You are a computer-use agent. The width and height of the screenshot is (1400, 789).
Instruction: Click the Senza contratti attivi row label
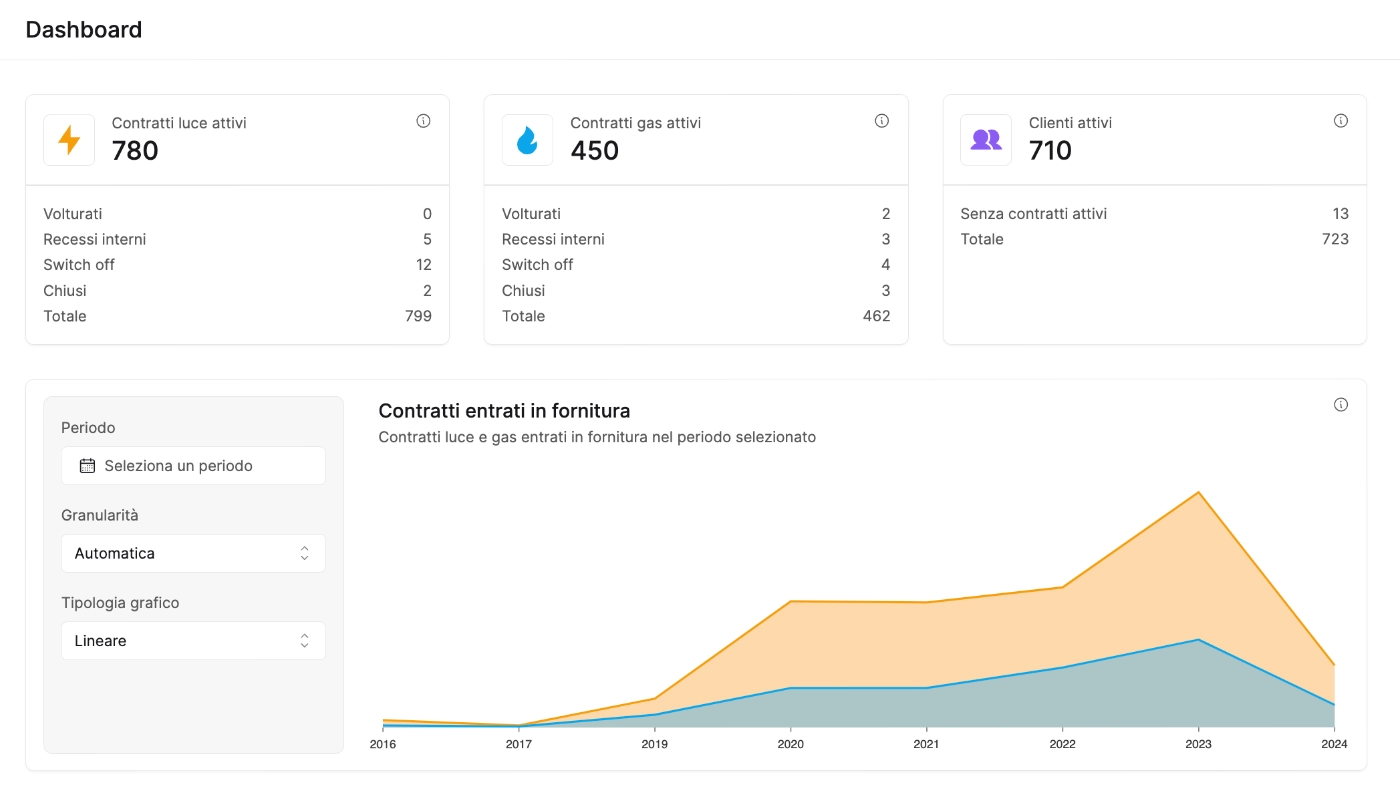1034,214
